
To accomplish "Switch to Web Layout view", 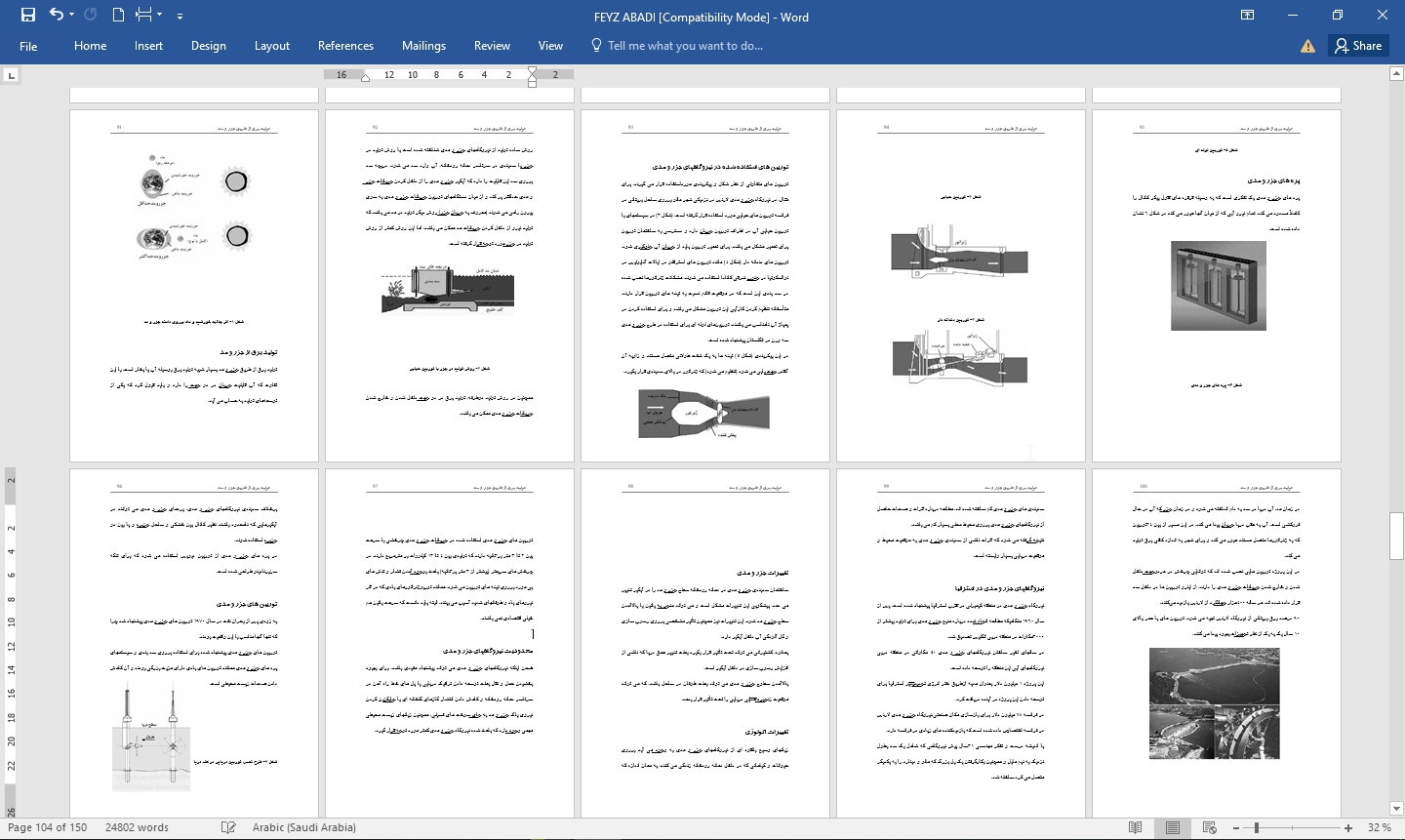I will pyautogui.click(x=1210, y=827).
